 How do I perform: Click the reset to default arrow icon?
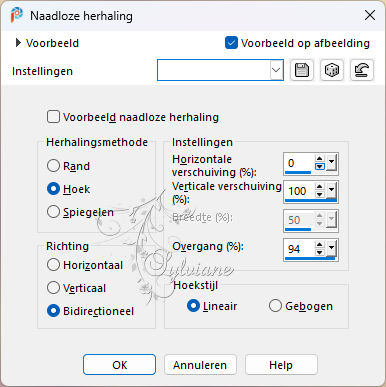click(362, 70)
